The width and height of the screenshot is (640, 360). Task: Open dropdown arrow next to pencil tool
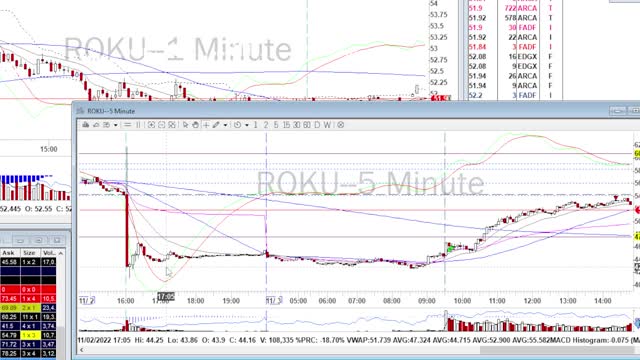point(225,125)
